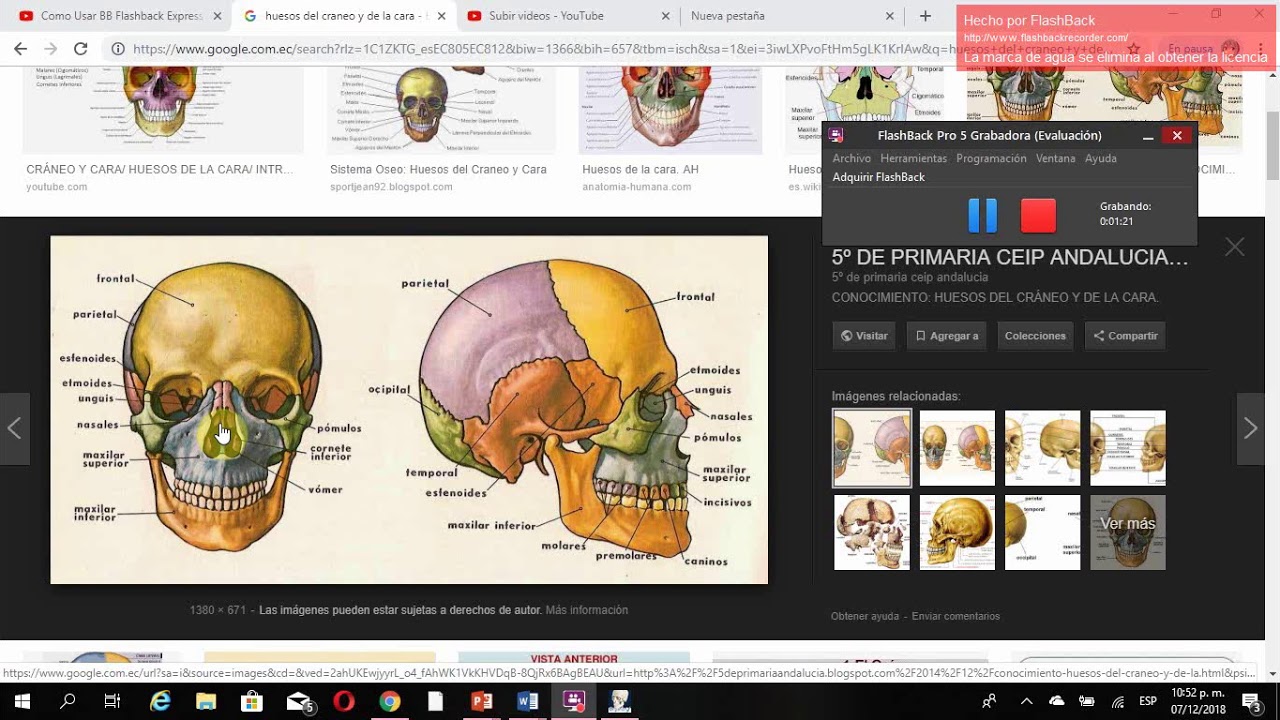Close the huesos del craneo tab
This screenshot has width=1280, height=720.
click(441, 16)
